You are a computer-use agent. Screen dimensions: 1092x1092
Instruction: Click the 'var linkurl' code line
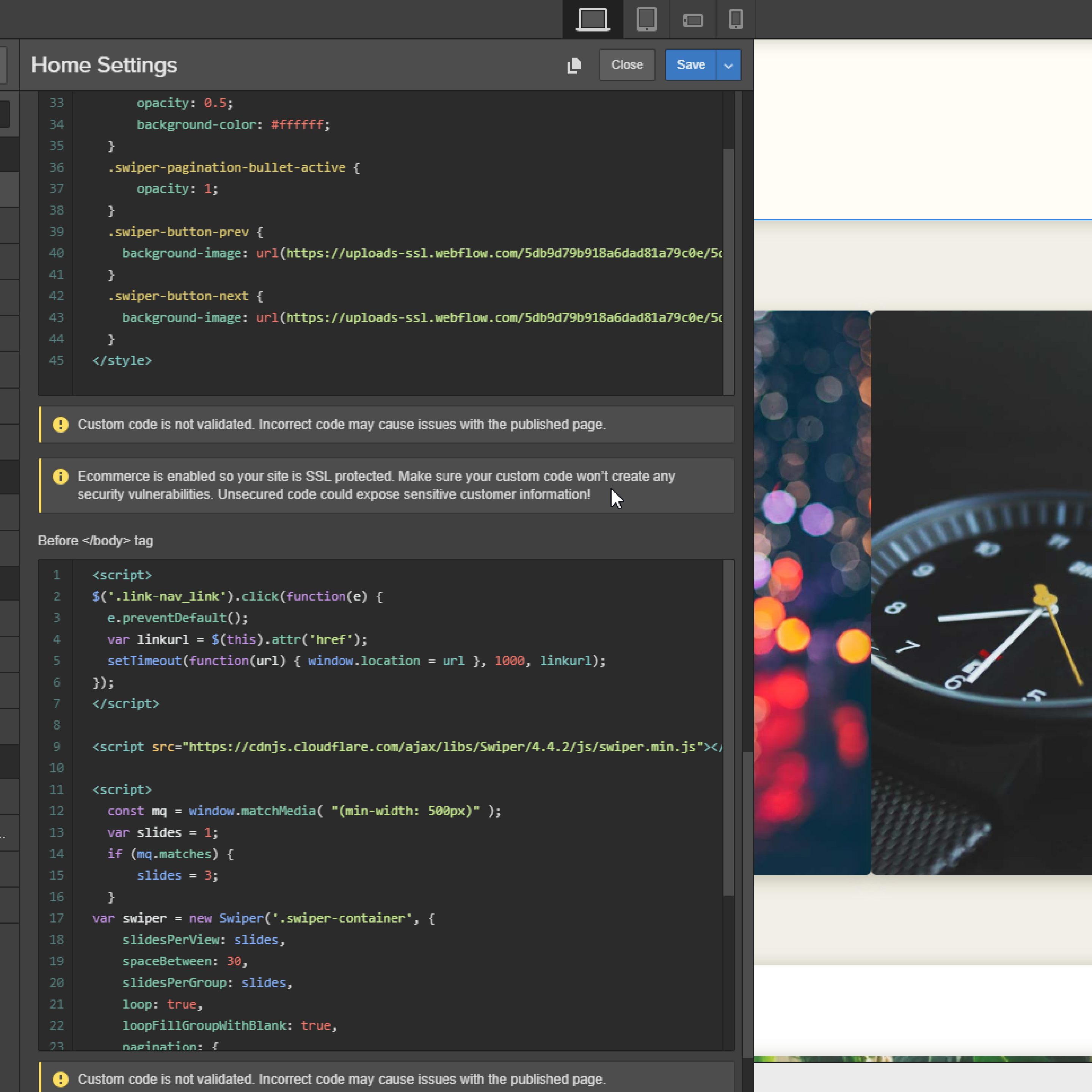(x=237, y=639)
